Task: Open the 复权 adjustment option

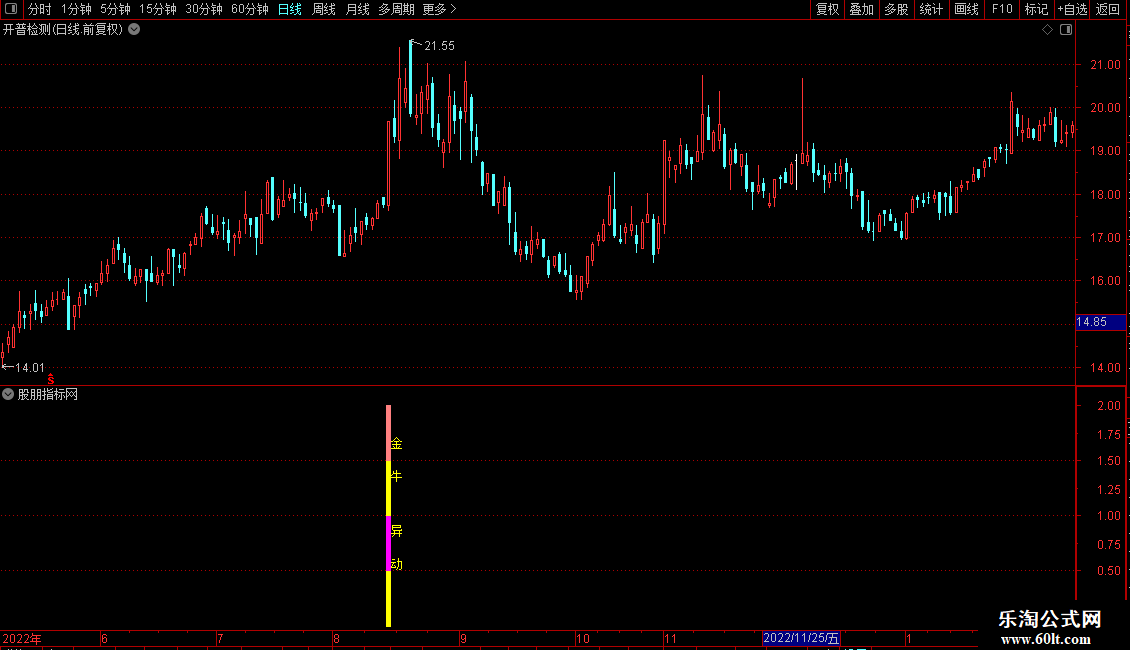Action: (827, 9)
